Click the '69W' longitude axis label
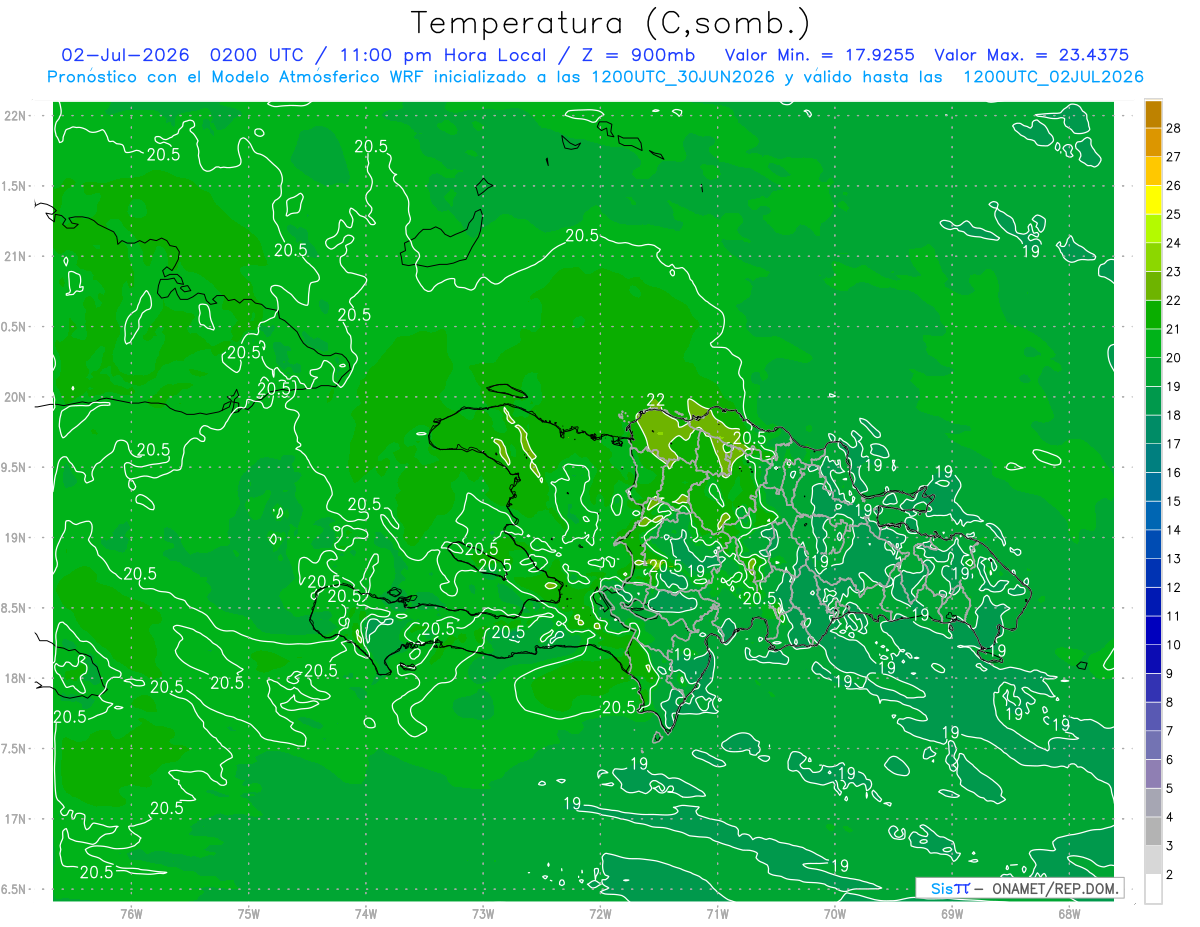This screenshot has width=1200, height=927. click(x=952, y=914)
